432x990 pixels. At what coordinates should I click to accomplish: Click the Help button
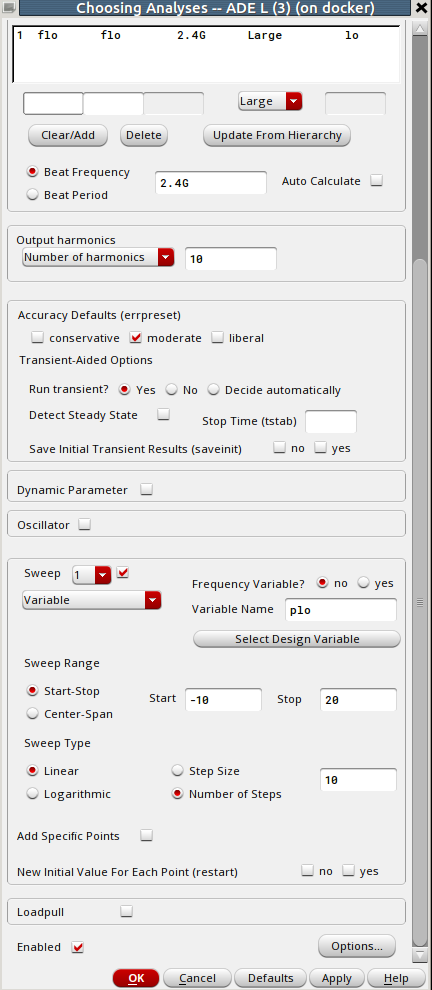click(396, 978)
